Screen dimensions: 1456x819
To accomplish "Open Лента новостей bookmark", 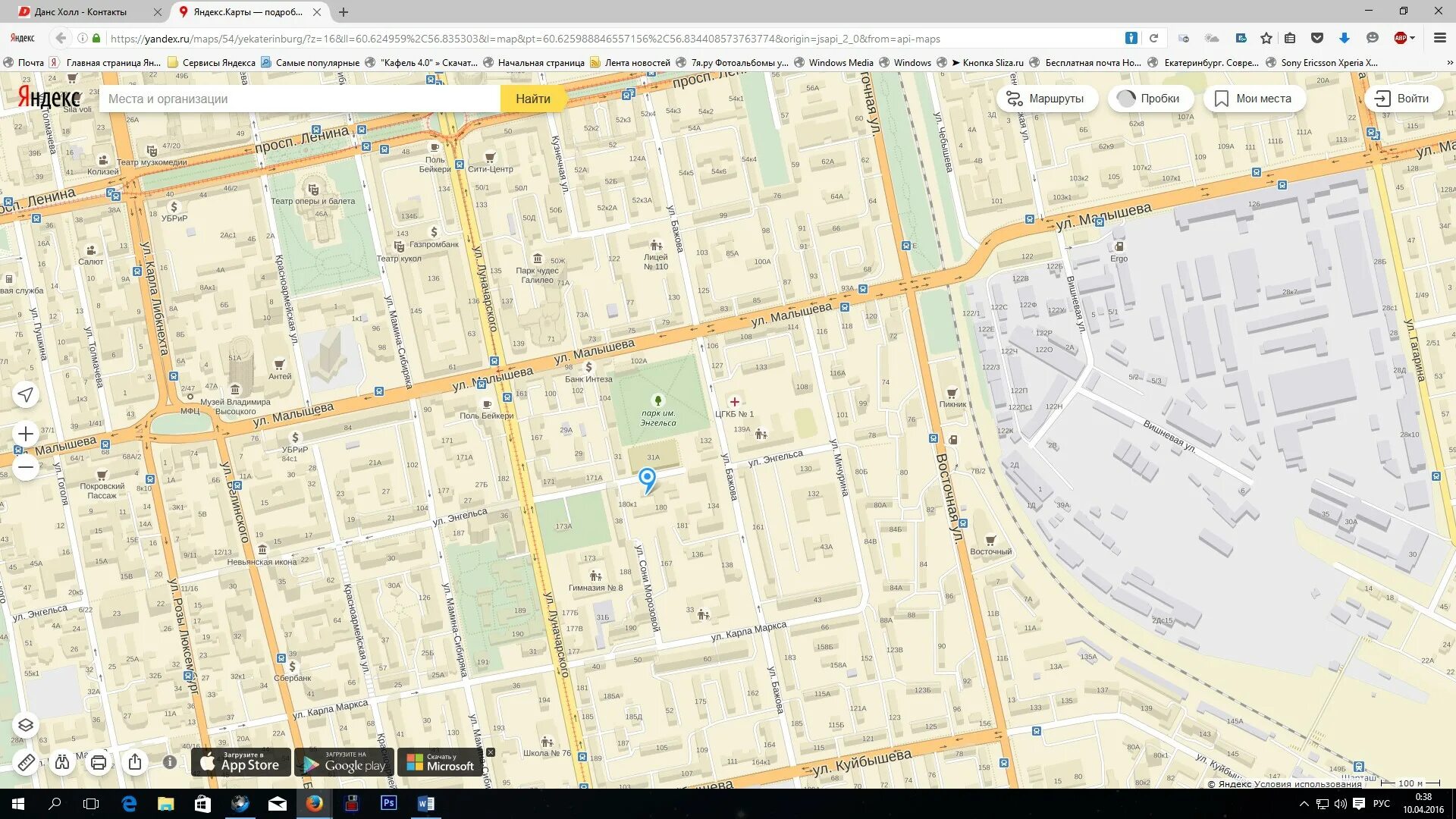I will pyautogui.click(x=630, y=63).
